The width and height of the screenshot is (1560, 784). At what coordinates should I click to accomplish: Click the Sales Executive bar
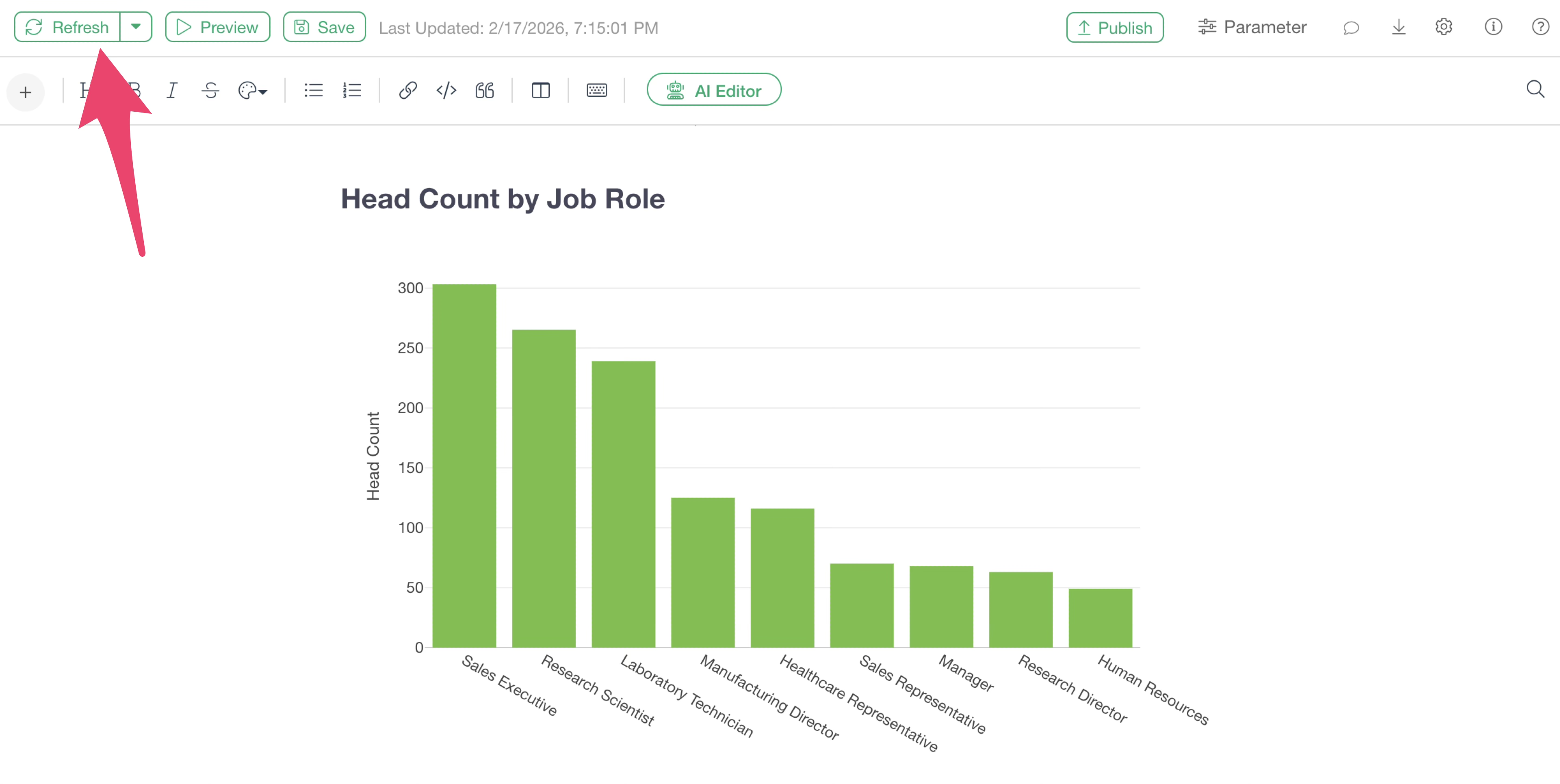coord(464,466)
